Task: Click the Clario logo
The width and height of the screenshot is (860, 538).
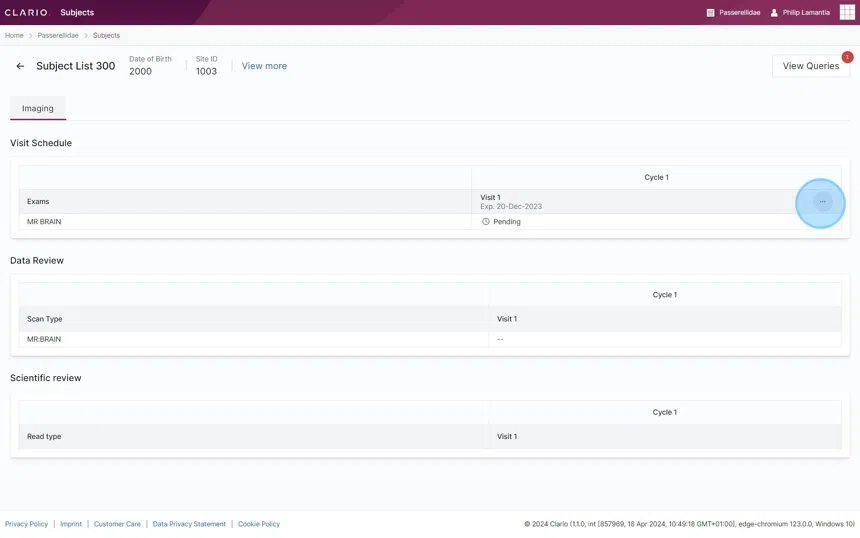Action: point(26,12)
